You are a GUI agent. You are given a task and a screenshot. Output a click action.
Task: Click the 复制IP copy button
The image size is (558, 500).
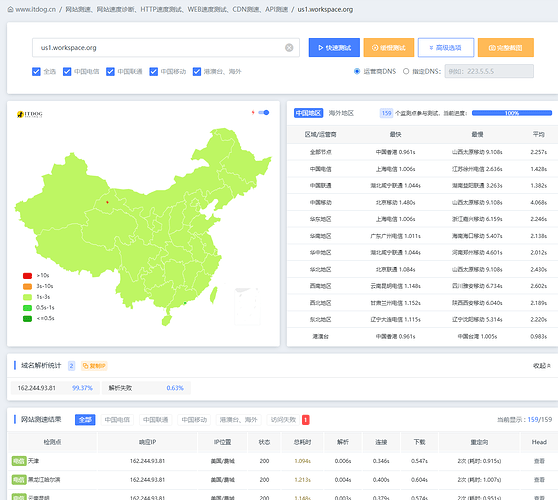click(94, 366)
